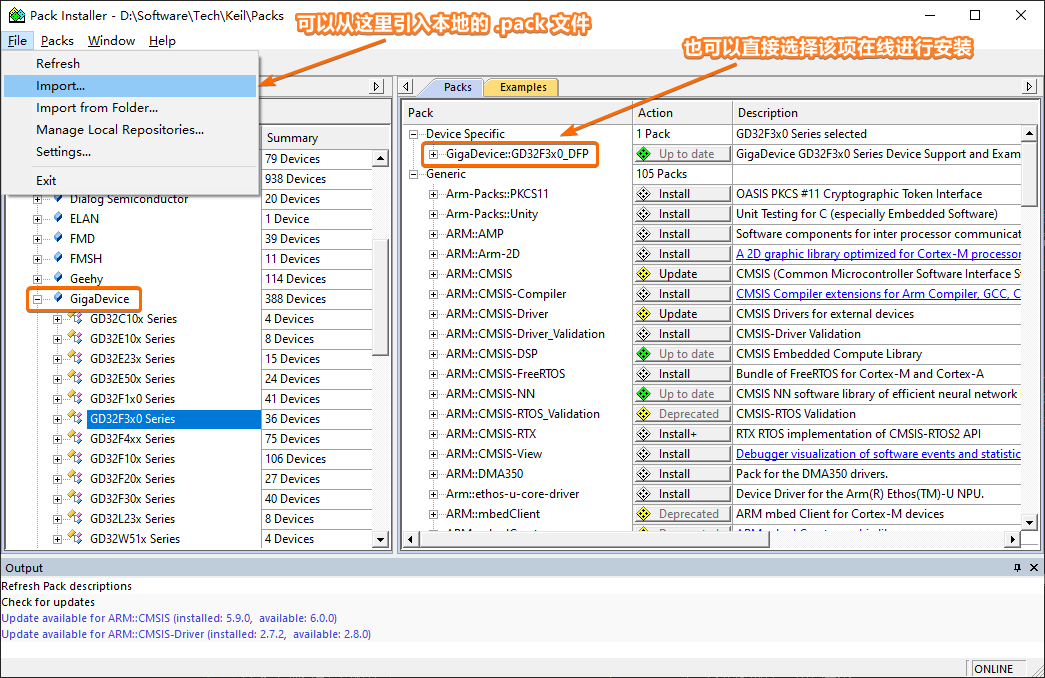Click the up arrow of packs list scrollbar
Screen dimensions: 1045x678
[1030, 133]
